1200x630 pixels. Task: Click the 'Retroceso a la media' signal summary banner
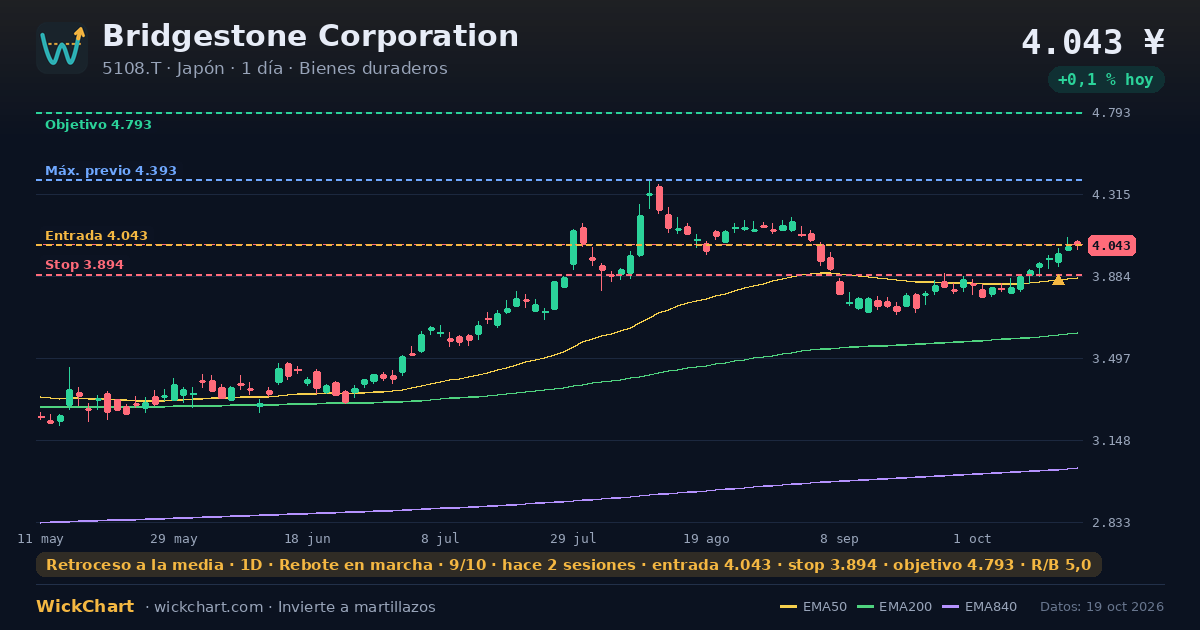point(569,565)
